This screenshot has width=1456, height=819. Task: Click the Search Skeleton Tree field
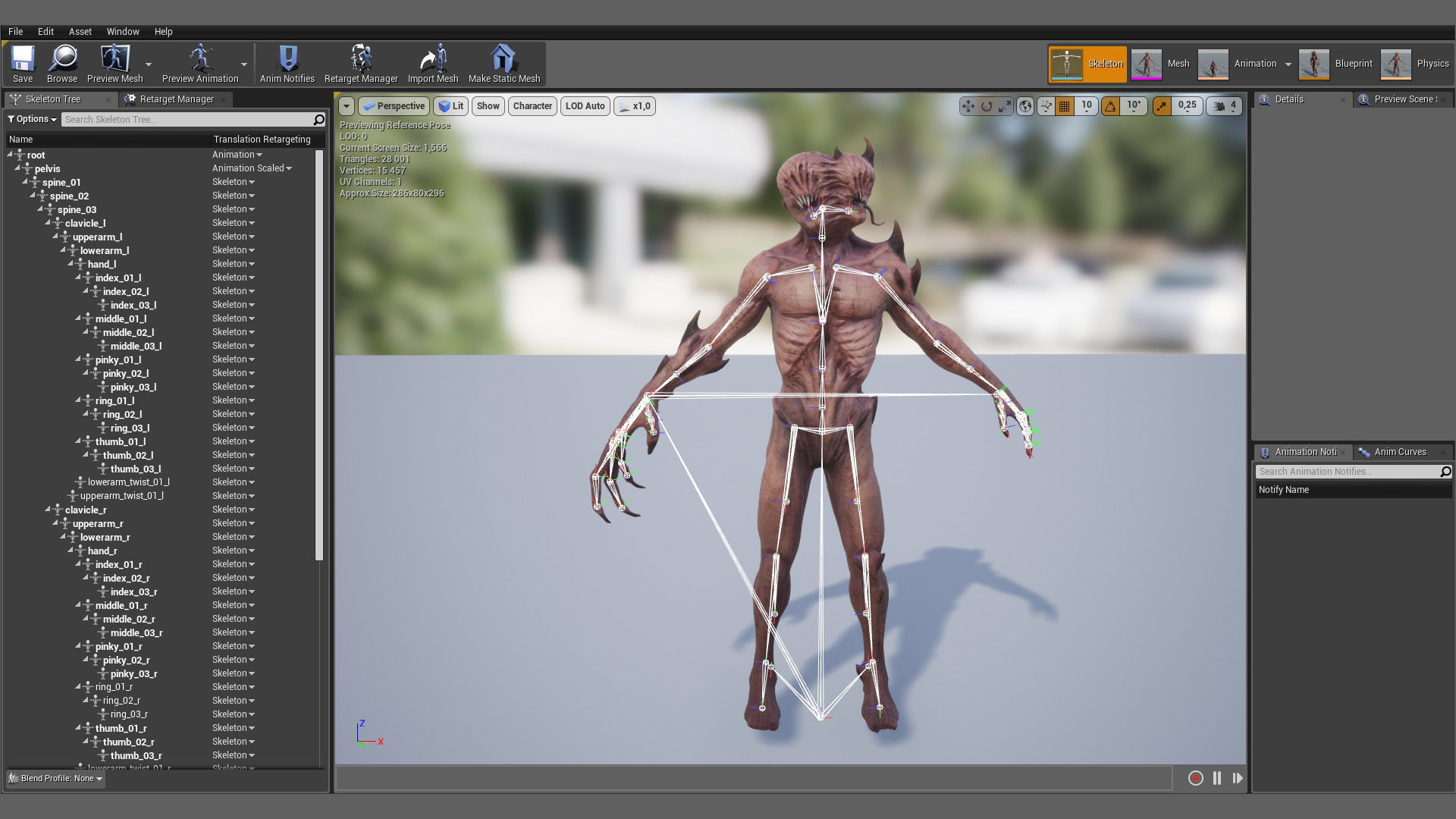187,119
